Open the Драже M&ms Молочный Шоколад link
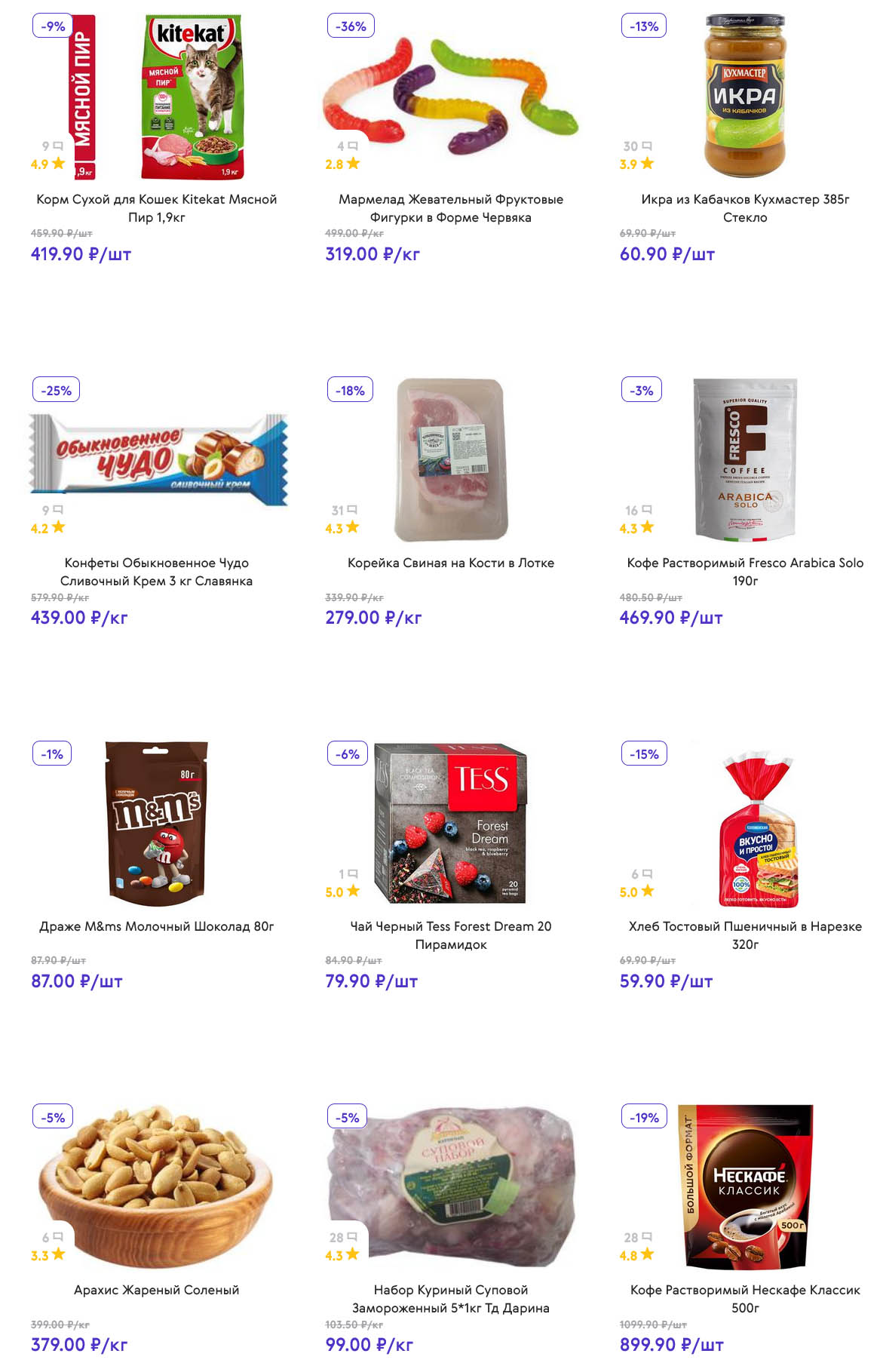Viewport: 883px width, 1372px height. tap(157, 926)
